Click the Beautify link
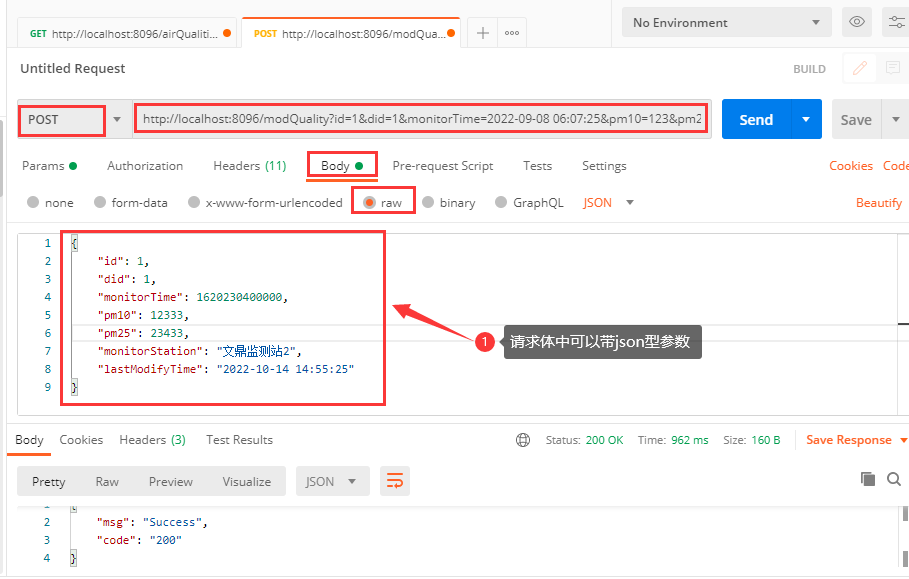The image size is (909, 579). click(x=878, y=202)
